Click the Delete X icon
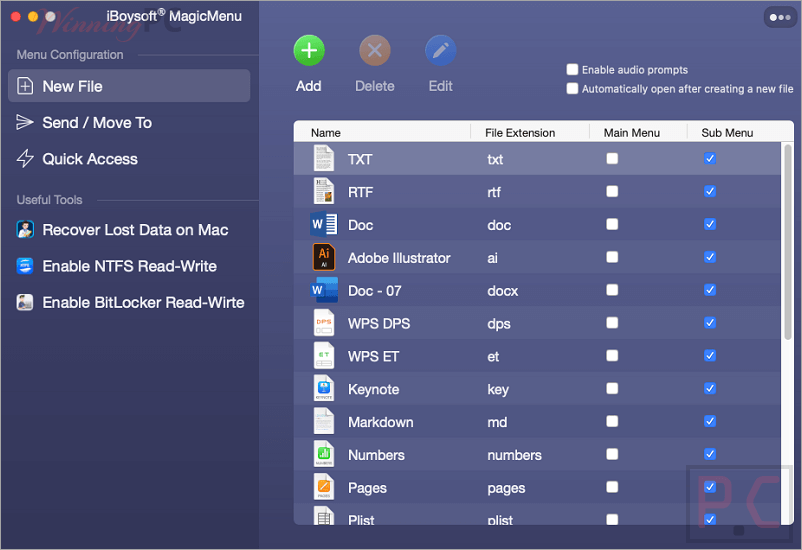 (x=375, y=51)
